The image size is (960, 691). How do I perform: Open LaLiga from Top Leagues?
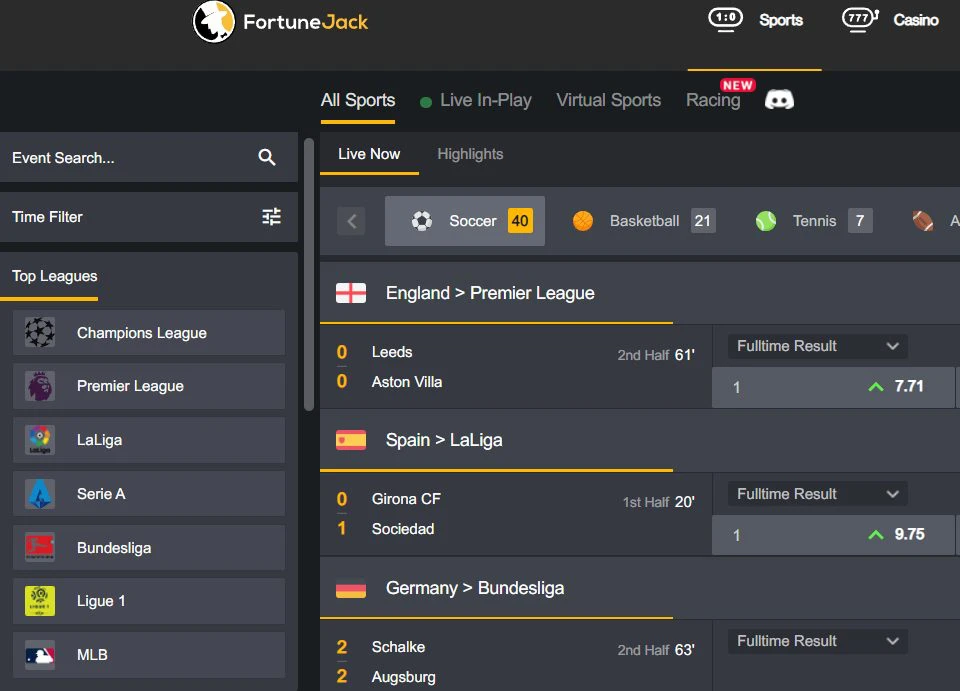coord(149,439)
